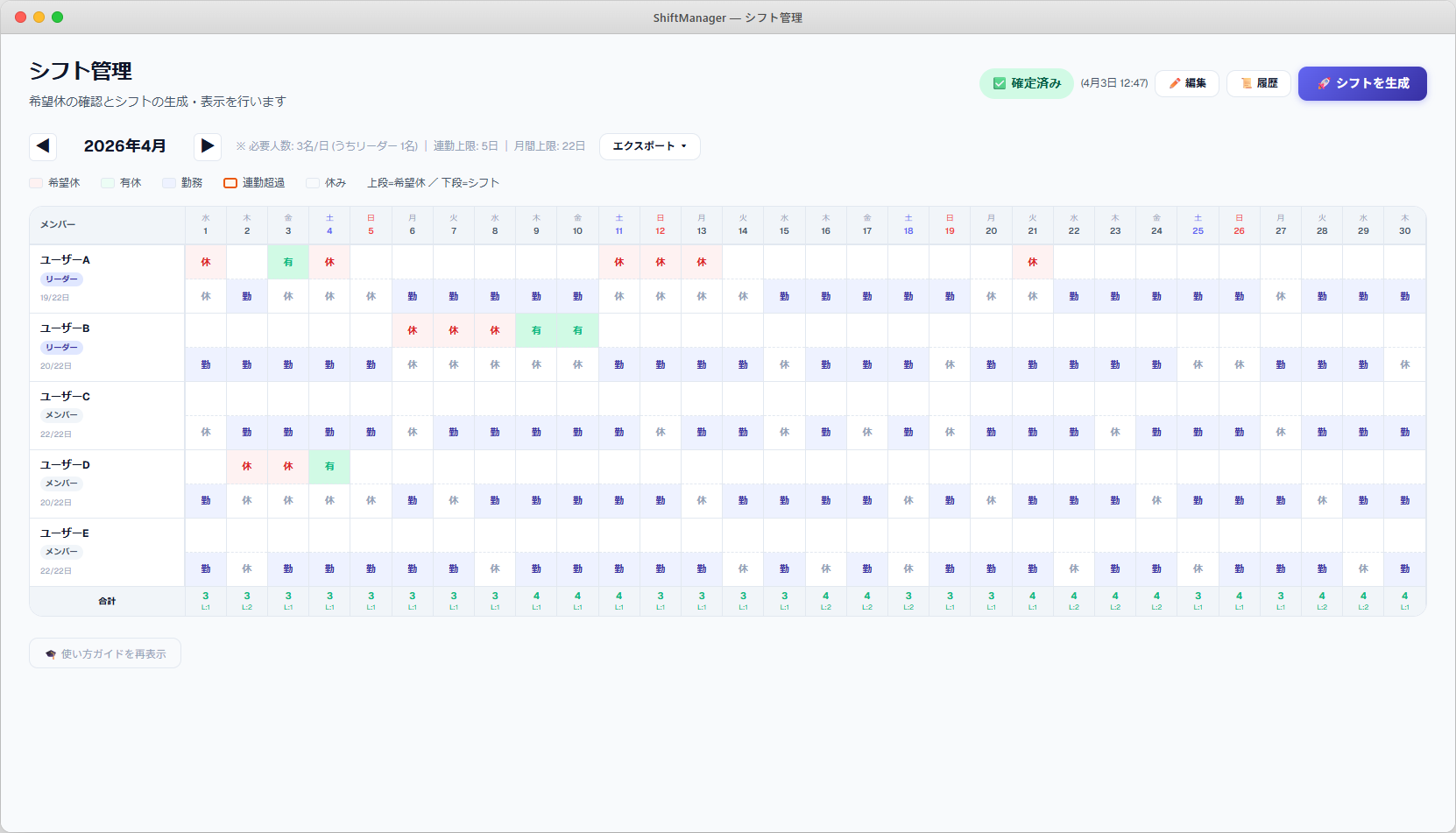Select the day 30 column header
This screenshot has width=1456, height=833.
[x=1404, y=225]
